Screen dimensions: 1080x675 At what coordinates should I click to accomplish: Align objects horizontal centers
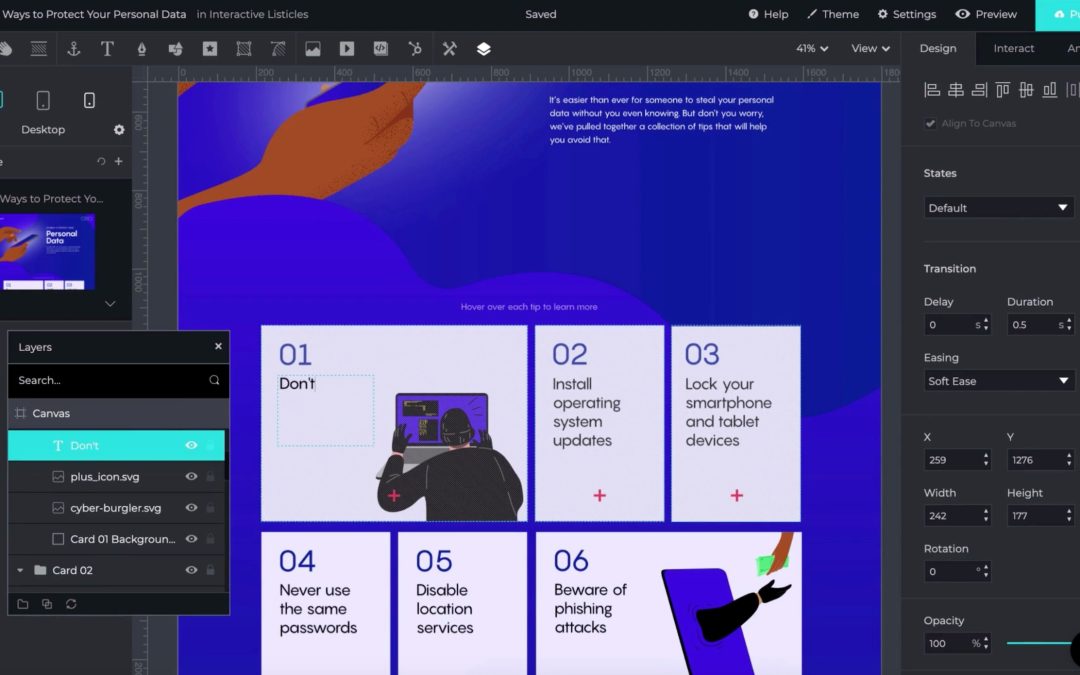956,90
